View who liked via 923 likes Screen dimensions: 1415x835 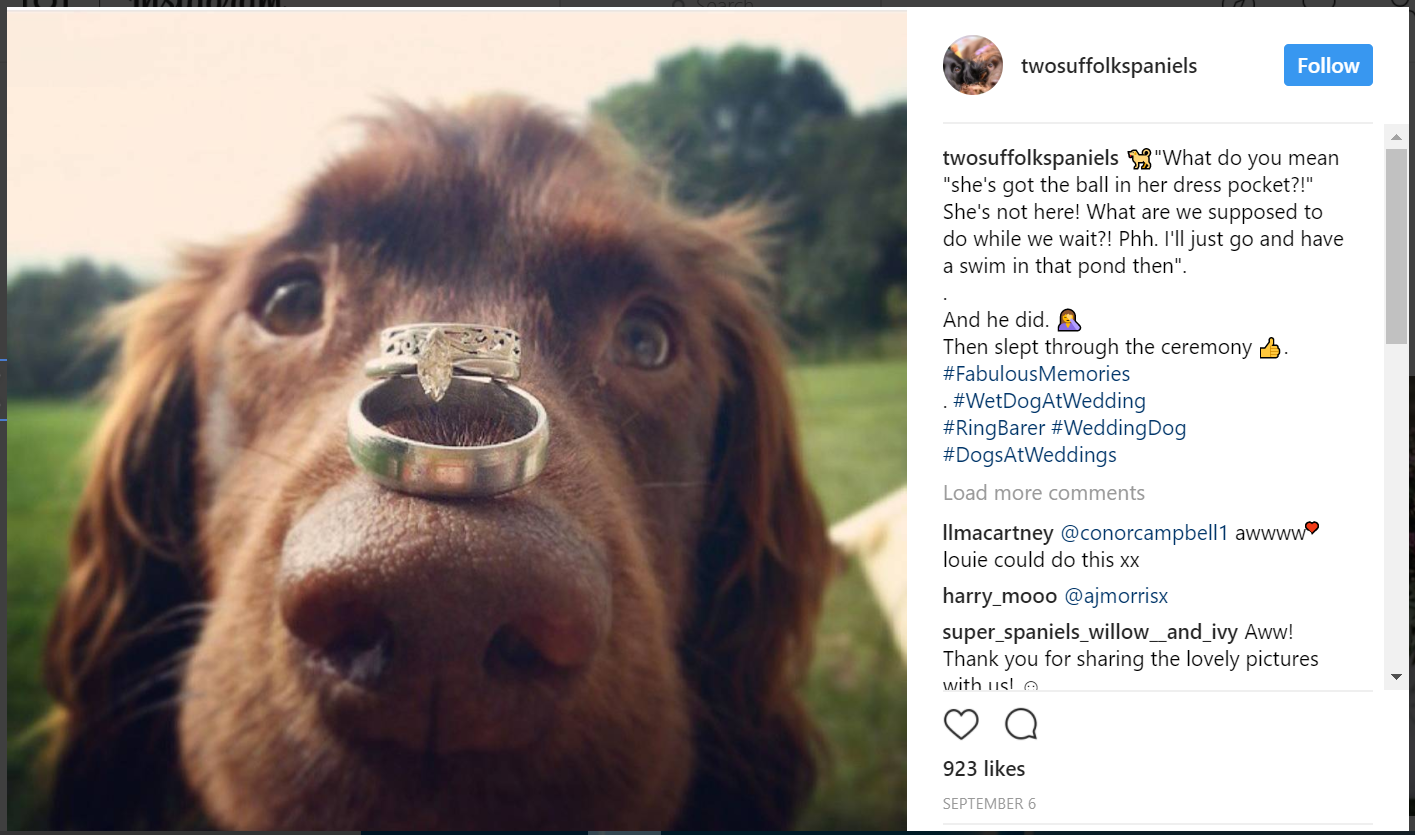(984, 768)
